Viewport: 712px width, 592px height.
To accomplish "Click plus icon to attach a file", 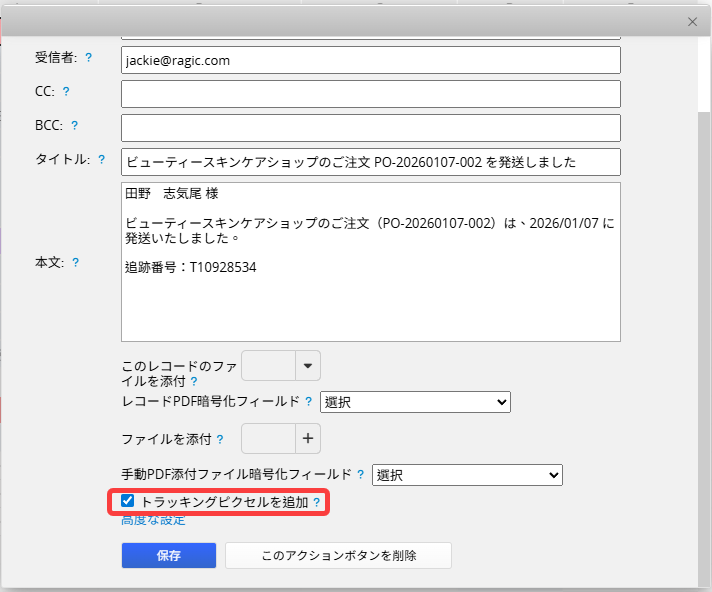I will click(x=308, y=438).
